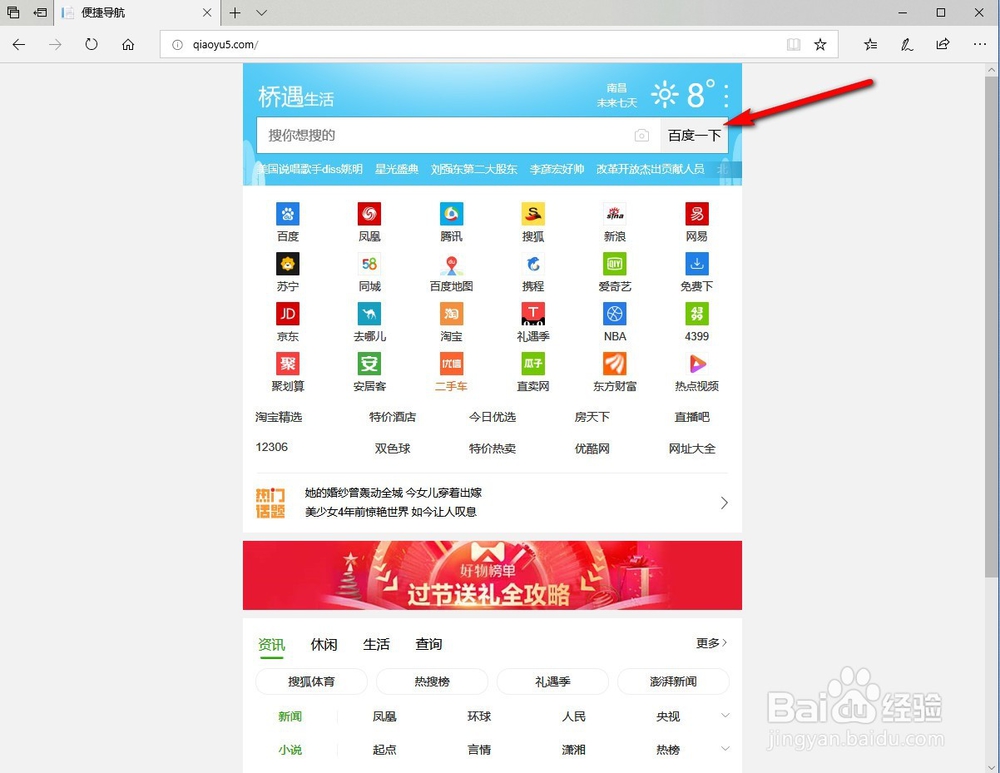Show the tab previews dropdown arrow
The image size is (1000, 773).
[261, 13]
